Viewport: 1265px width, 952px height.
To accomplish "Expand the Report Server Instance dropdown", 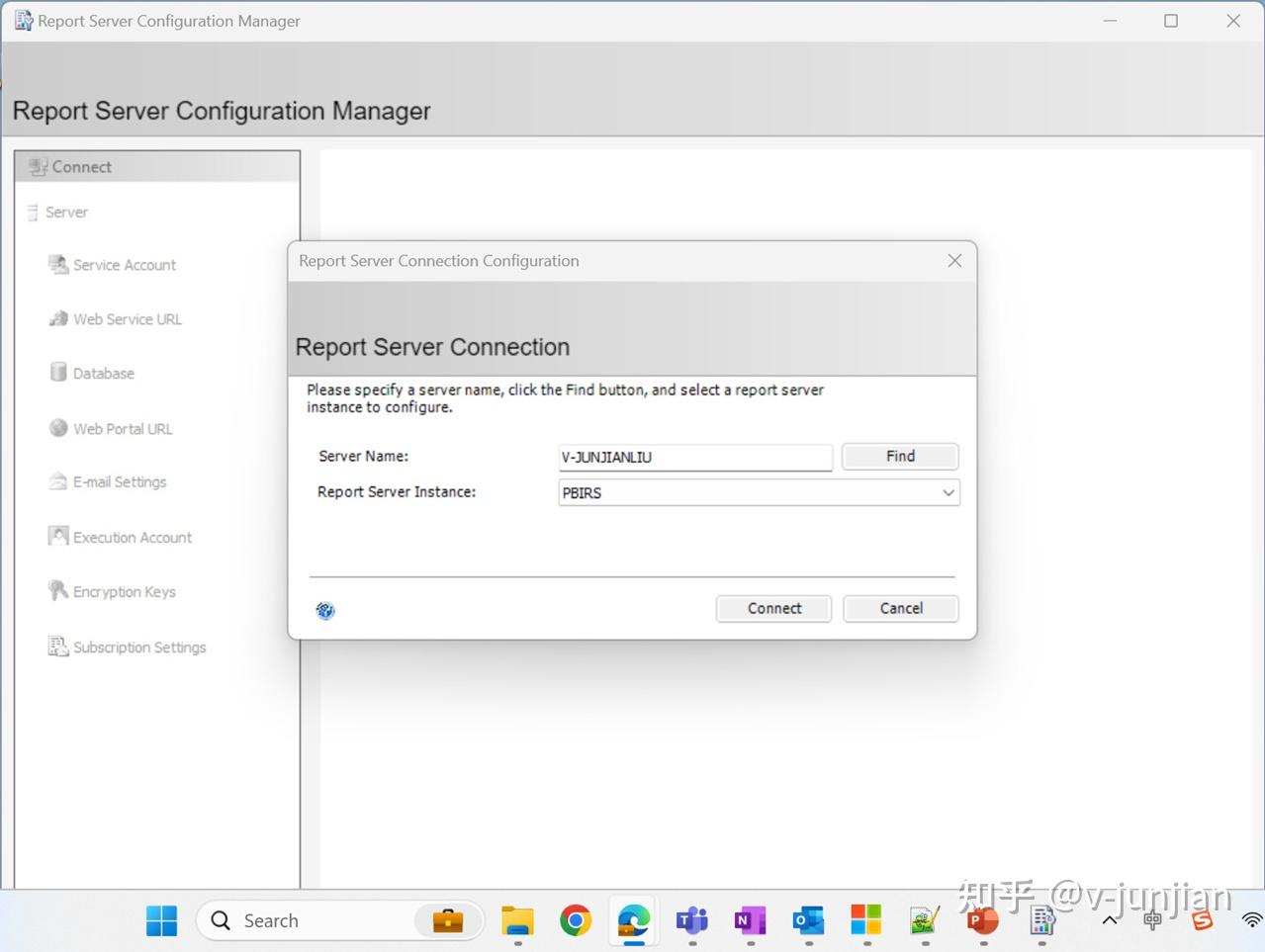I will pos(948,492).
